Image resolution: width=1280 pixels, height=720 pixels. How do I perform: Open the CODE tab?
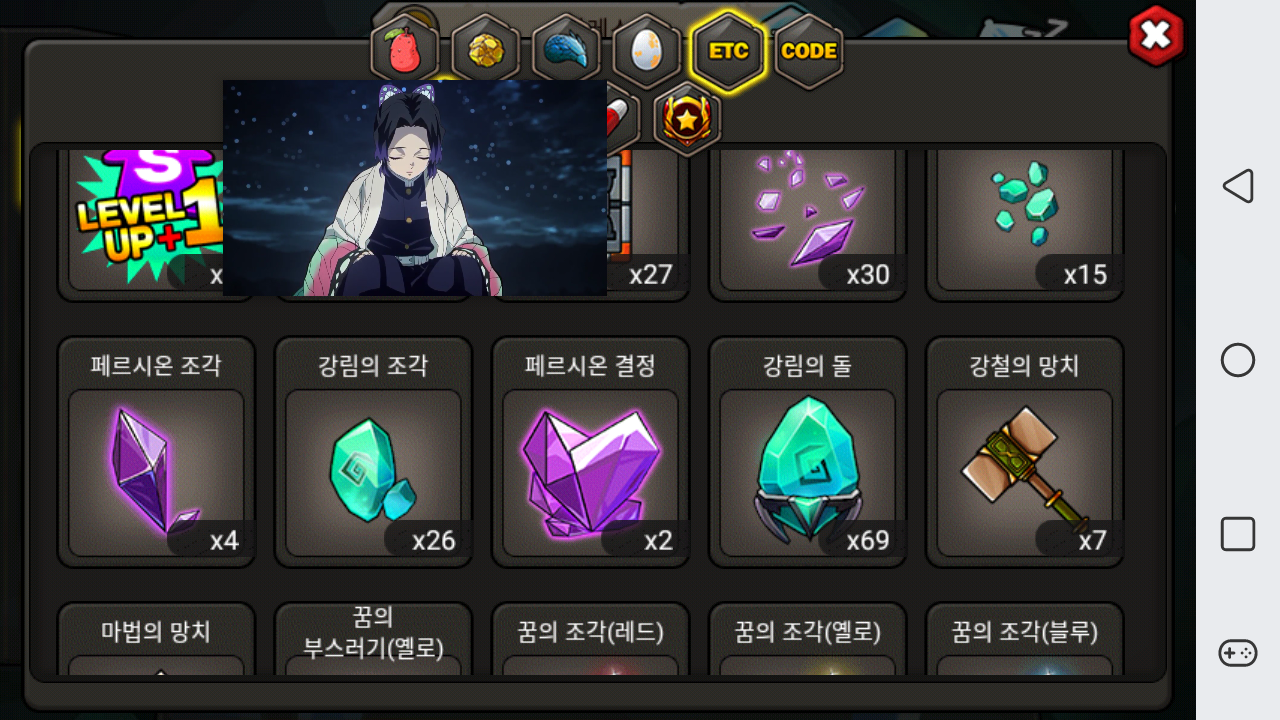[809, 51]
